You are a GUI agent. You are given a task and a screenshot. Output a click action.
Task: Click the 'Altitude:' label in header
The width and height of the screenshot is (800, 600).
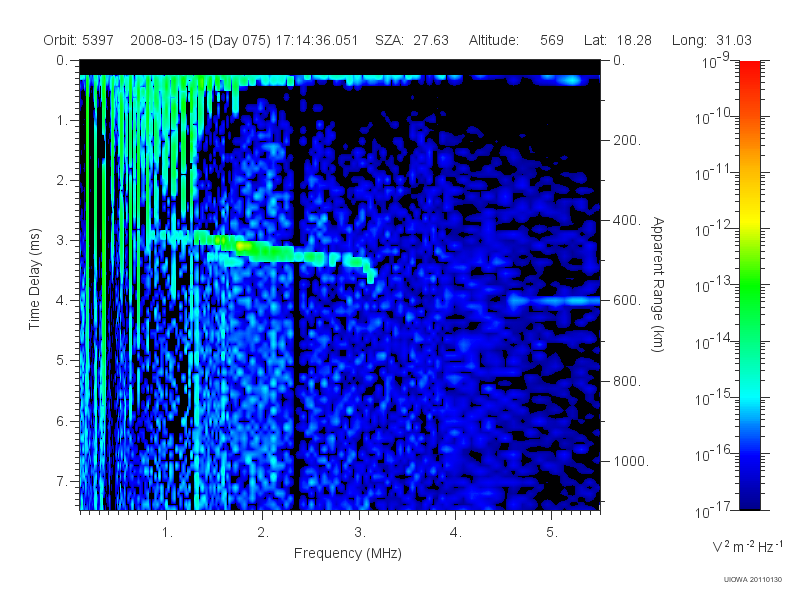pos(493,40)
